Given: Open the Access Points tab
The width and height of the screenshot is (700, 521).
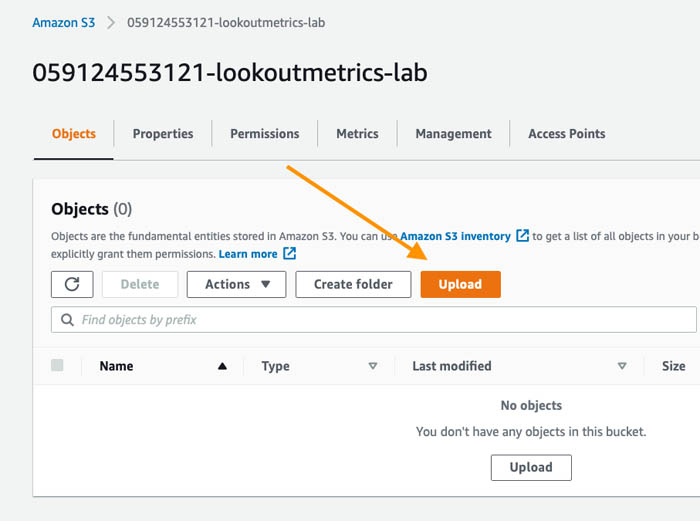Looking at the screenshot, I should [567, 134].
